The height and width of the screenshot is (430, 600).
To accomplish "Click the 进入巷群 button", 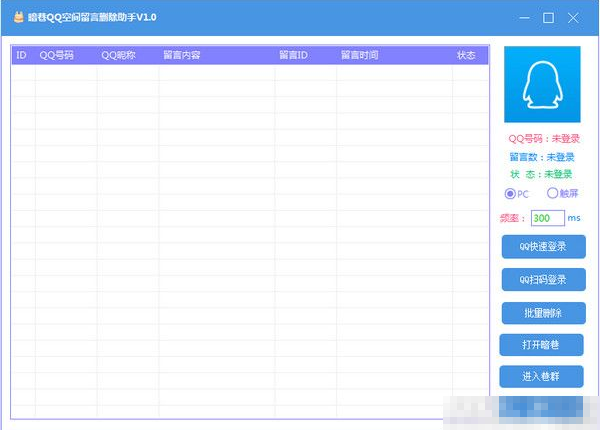I will click(x=541, y=377).
